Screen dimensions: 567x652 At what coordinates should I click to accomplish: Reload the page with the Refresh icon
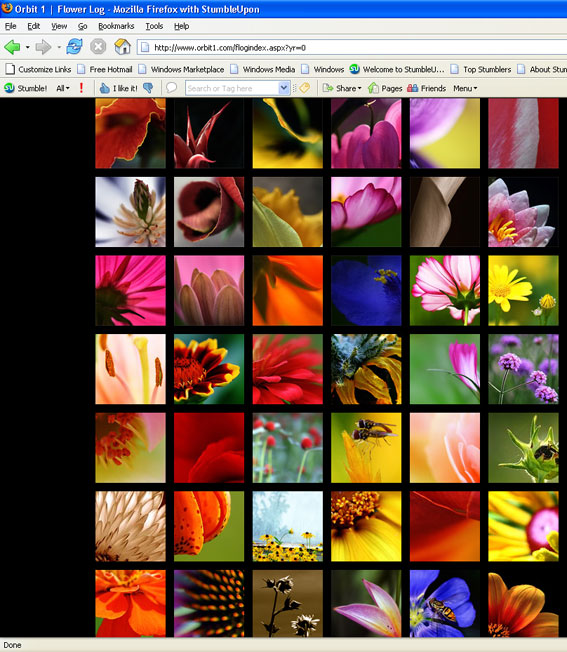(74, 47)
